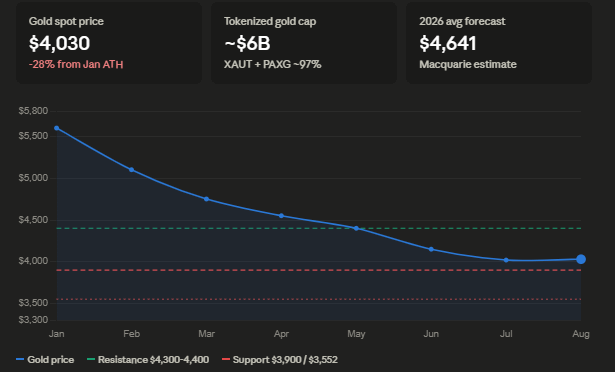Click the $4,030 spot price value
615x372 pixels.
pyautogui.click(x=59, y=43)
